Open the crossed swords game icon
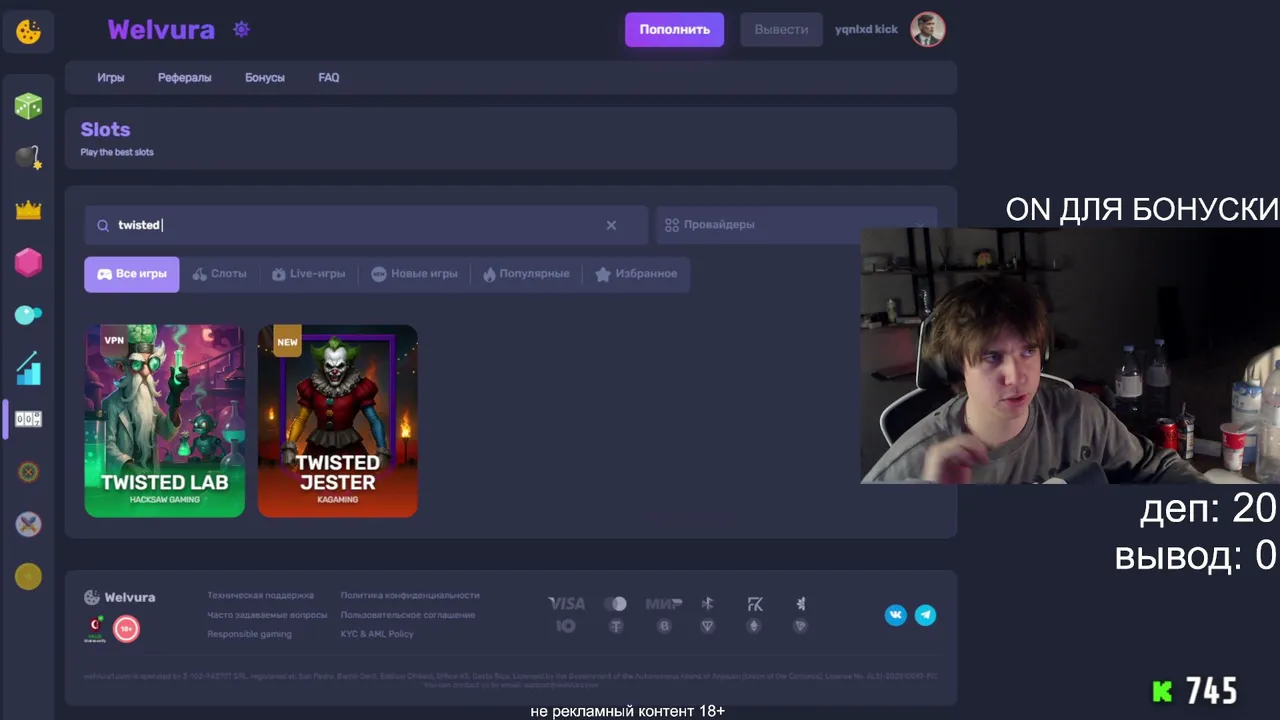This screenshot has height=720, width=1280. pos(28,524)
